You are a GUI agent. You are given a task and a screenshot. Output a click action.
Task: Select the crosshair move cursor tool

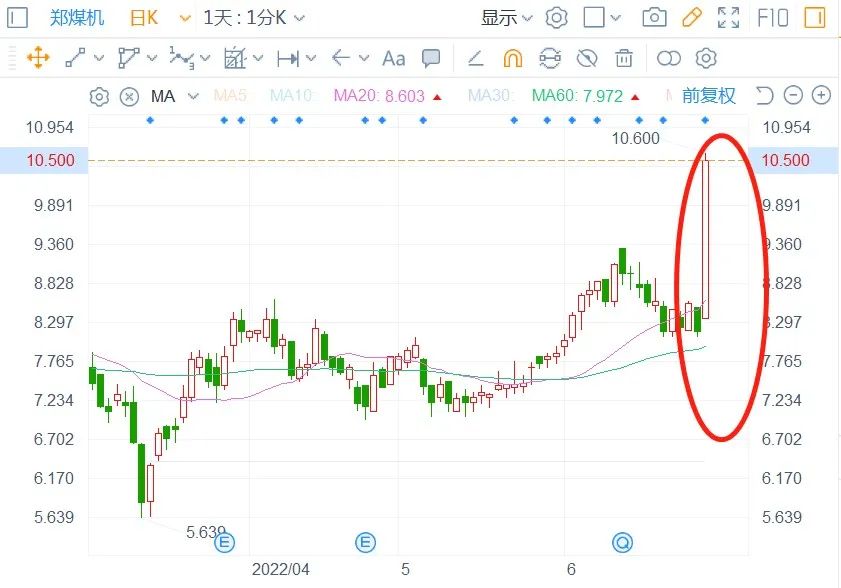pos(37,58)
